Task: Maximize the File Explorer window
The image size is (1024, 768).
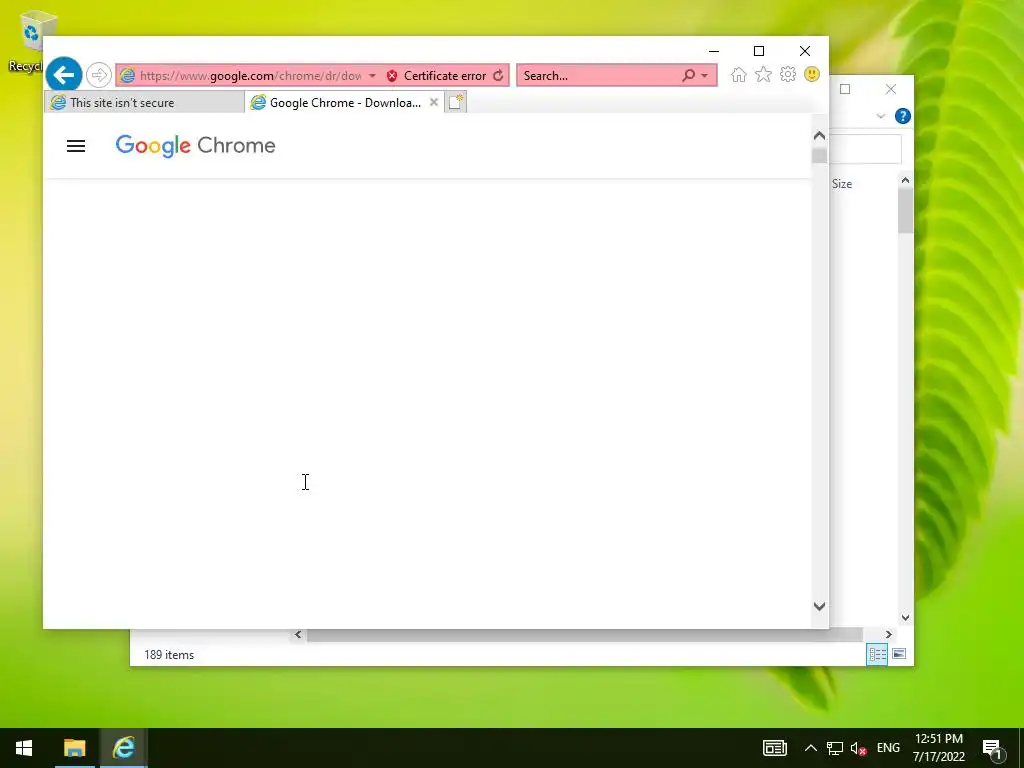Action: coord(845,89)
